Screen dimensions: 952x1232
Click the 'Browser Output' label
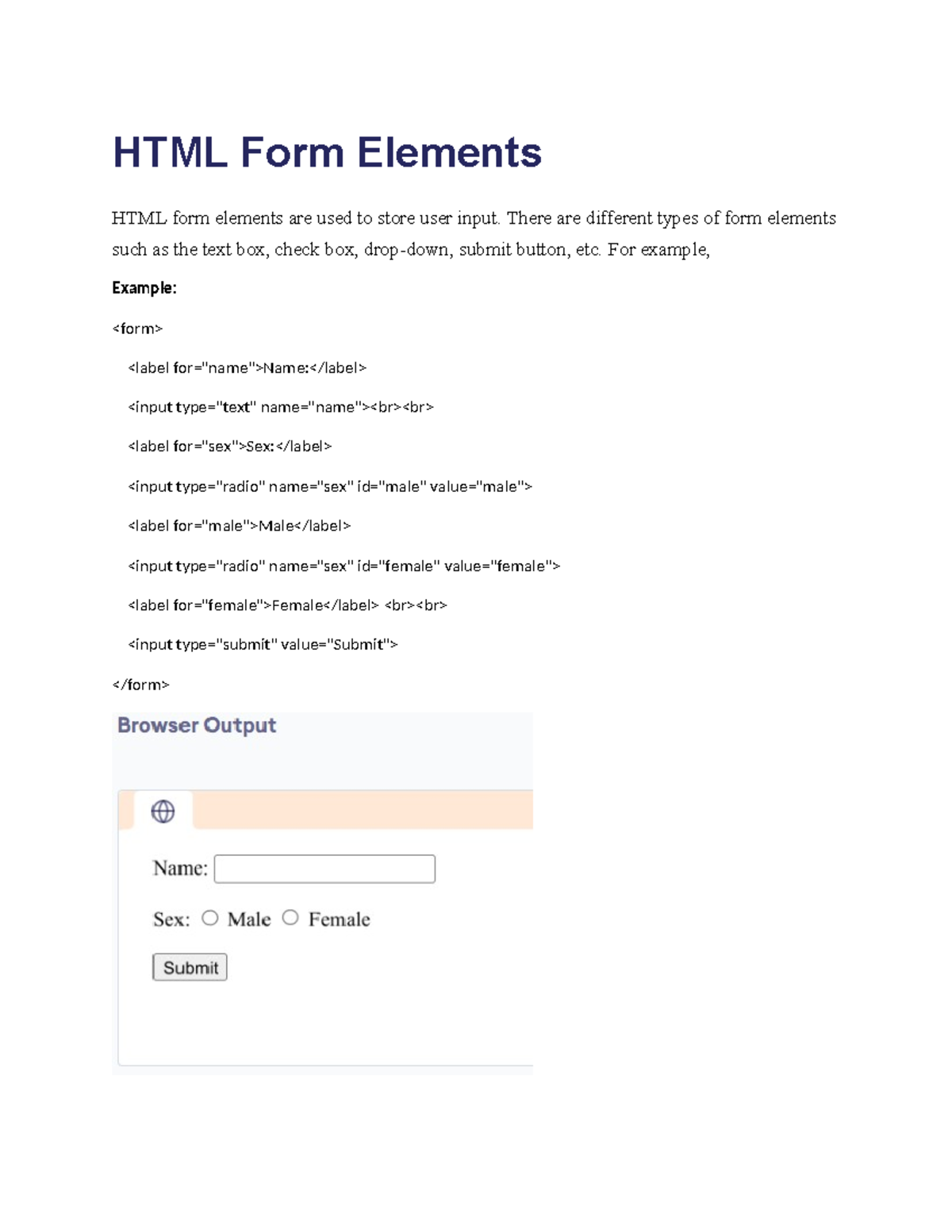click(x=196, y=724)
